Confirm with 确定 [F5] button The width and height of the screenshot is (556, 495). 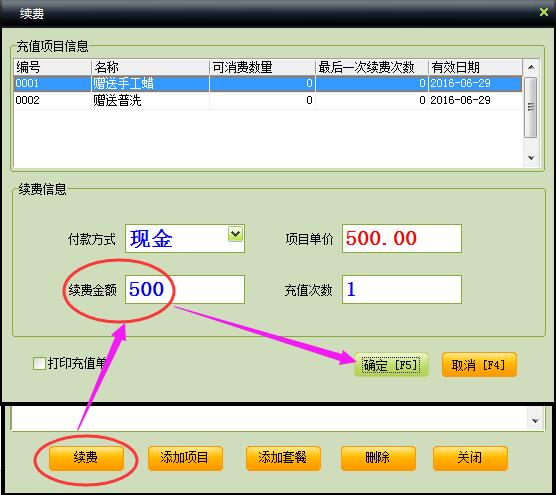391,365
